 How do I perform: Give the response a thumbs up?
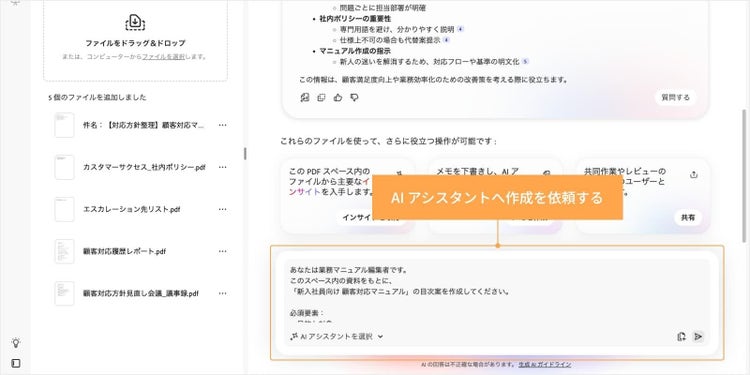(x=338, y=98)
